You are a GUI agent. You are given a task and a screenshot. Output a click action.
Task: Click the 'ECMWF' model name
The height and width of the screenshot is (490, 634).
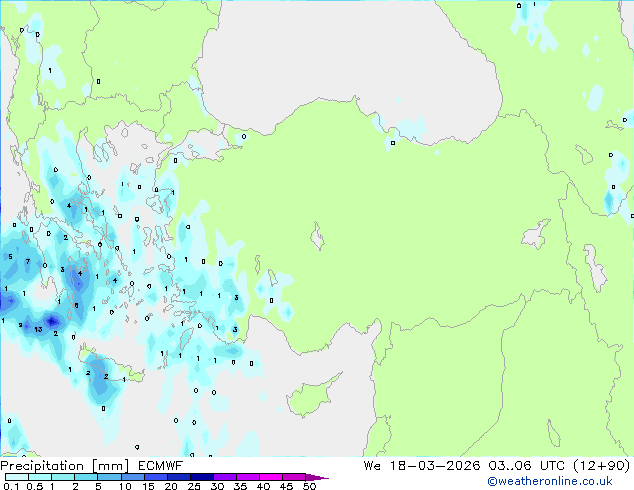tap(161, 466)
